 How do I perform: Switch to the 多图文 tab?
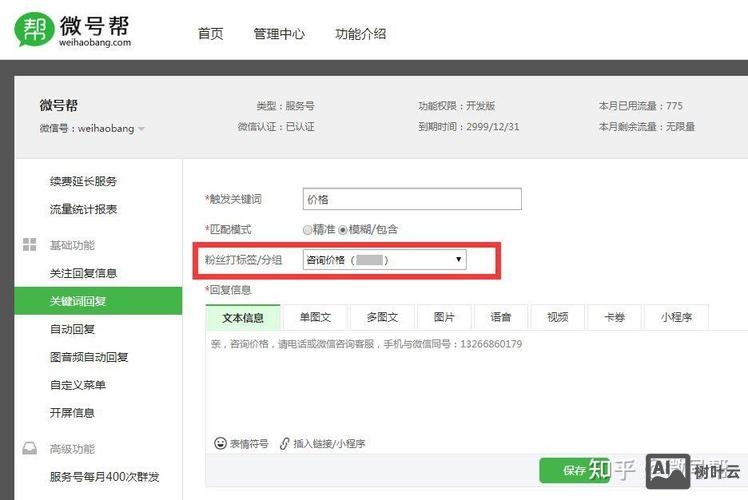click(382, 317)
